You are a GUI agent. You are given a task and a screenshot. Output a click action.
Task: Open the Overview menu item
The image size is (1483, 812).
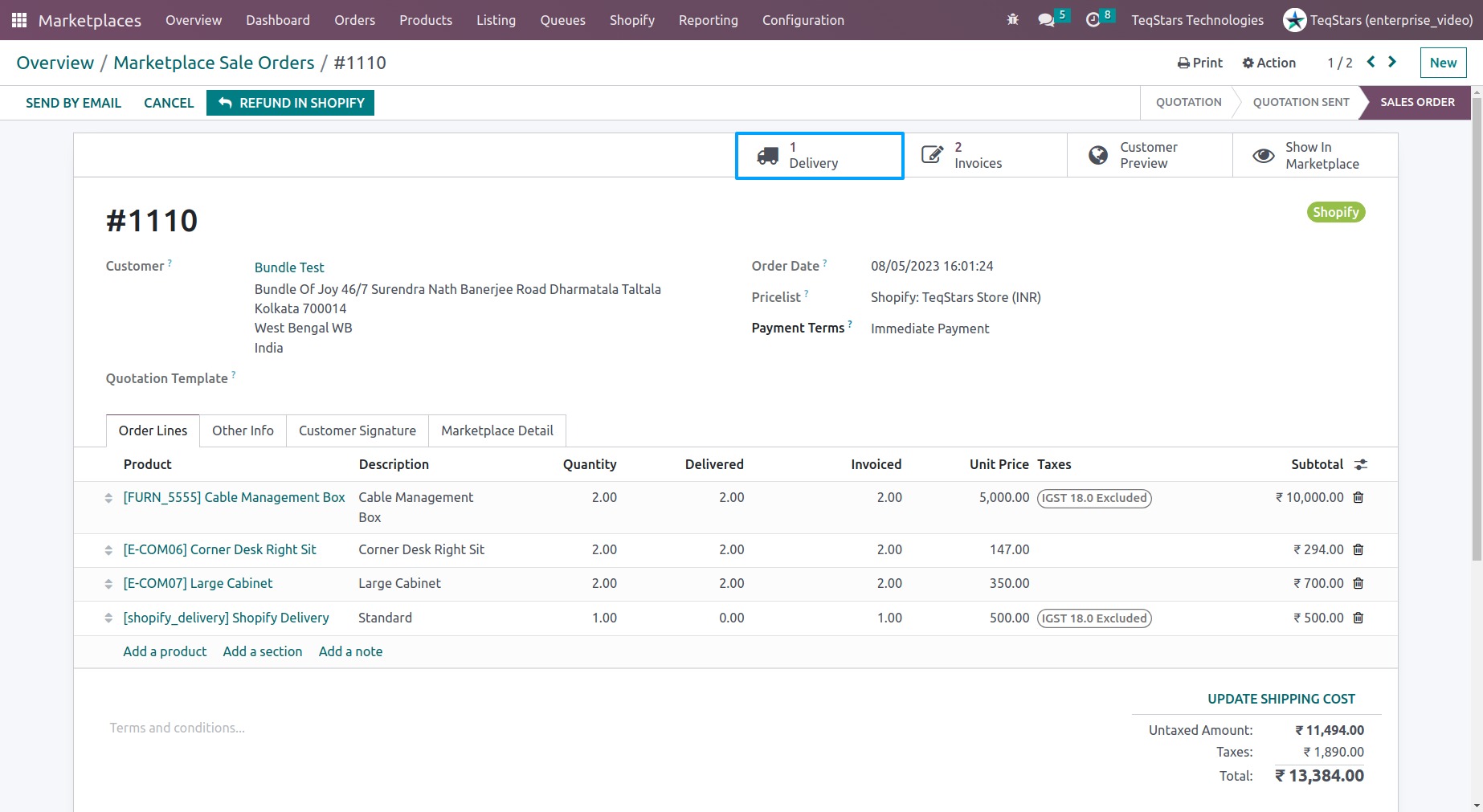(x=194, y=20)
